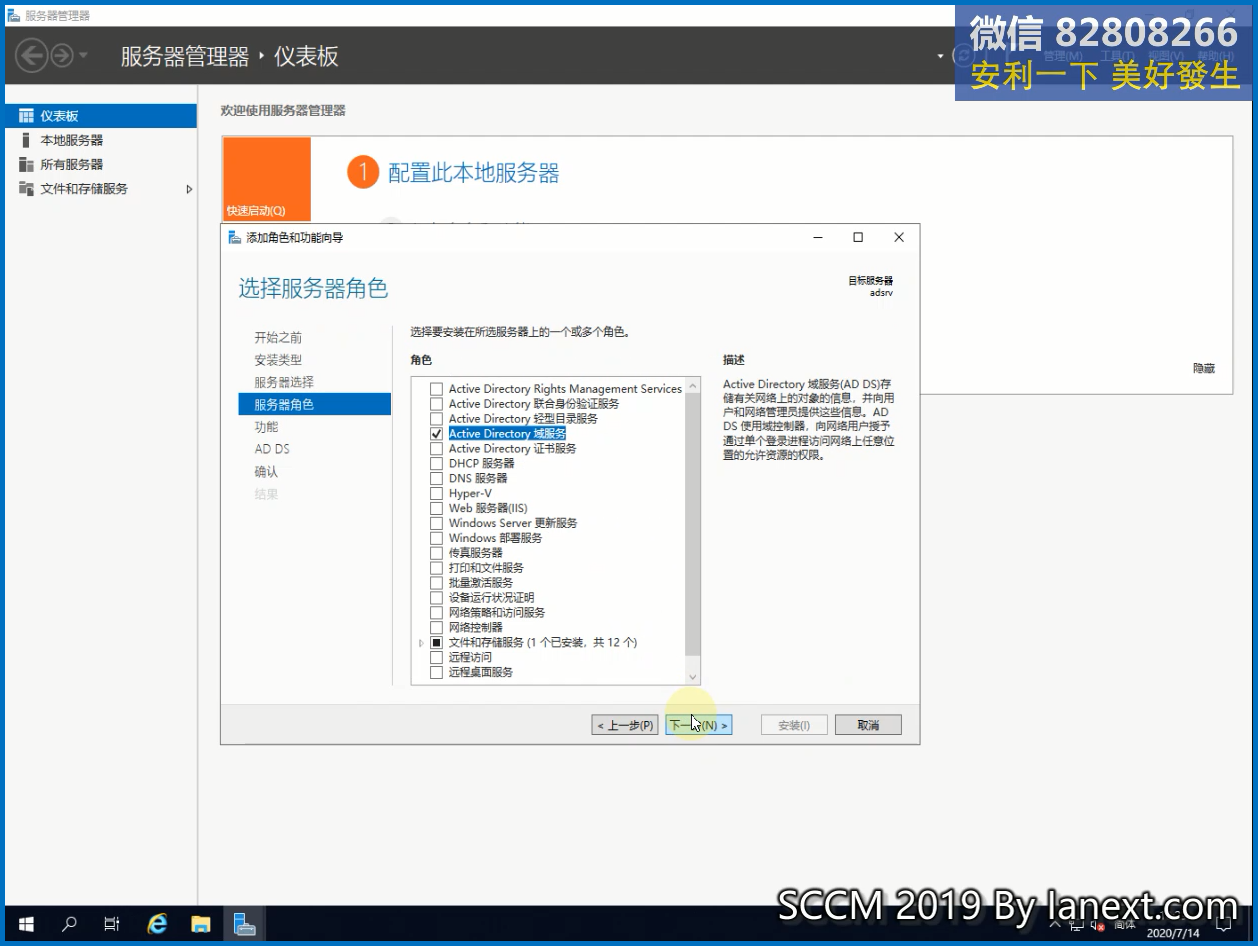
Task: Expand the 文件和存储服务 role tree node
Action: coord(421,643)
